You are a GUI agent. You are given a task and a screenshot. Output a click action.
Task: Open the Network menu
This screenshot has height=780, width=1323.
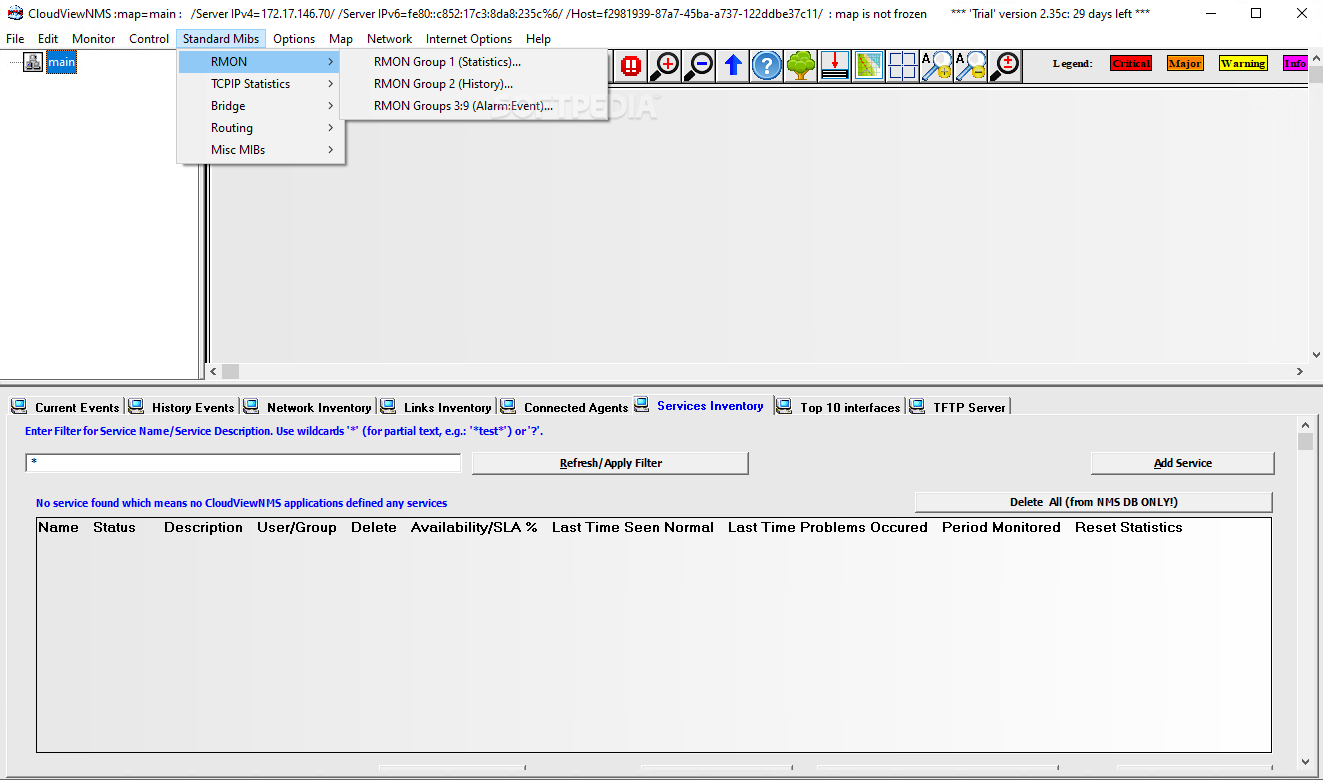click(x=389, y=39)
